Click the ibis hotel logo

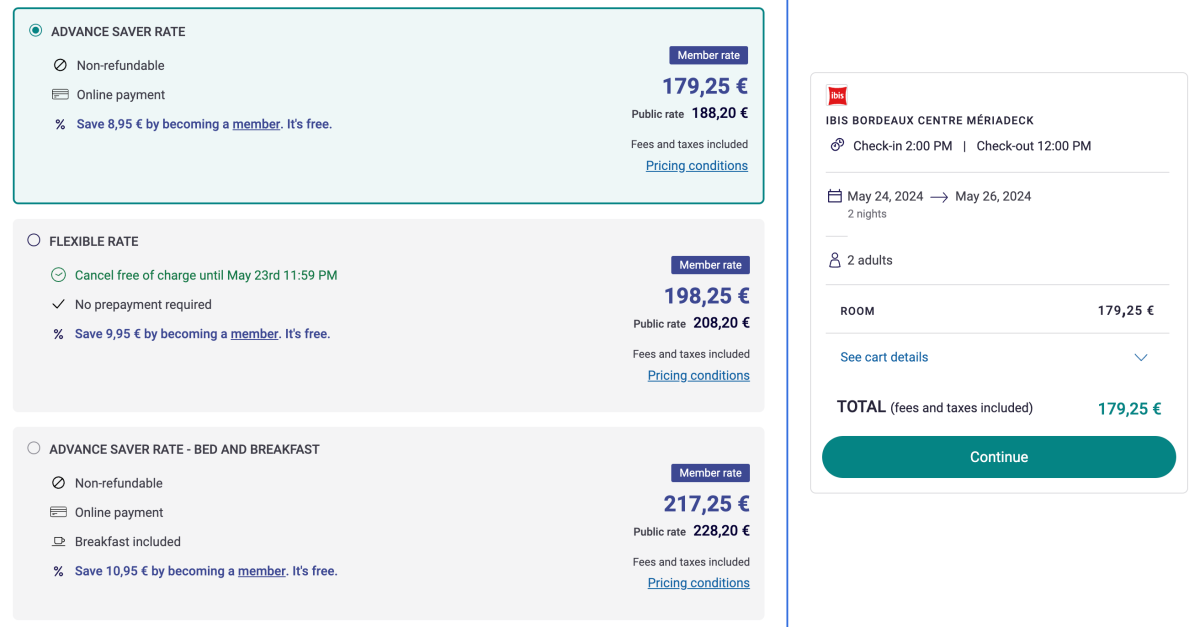click(838, 96)
